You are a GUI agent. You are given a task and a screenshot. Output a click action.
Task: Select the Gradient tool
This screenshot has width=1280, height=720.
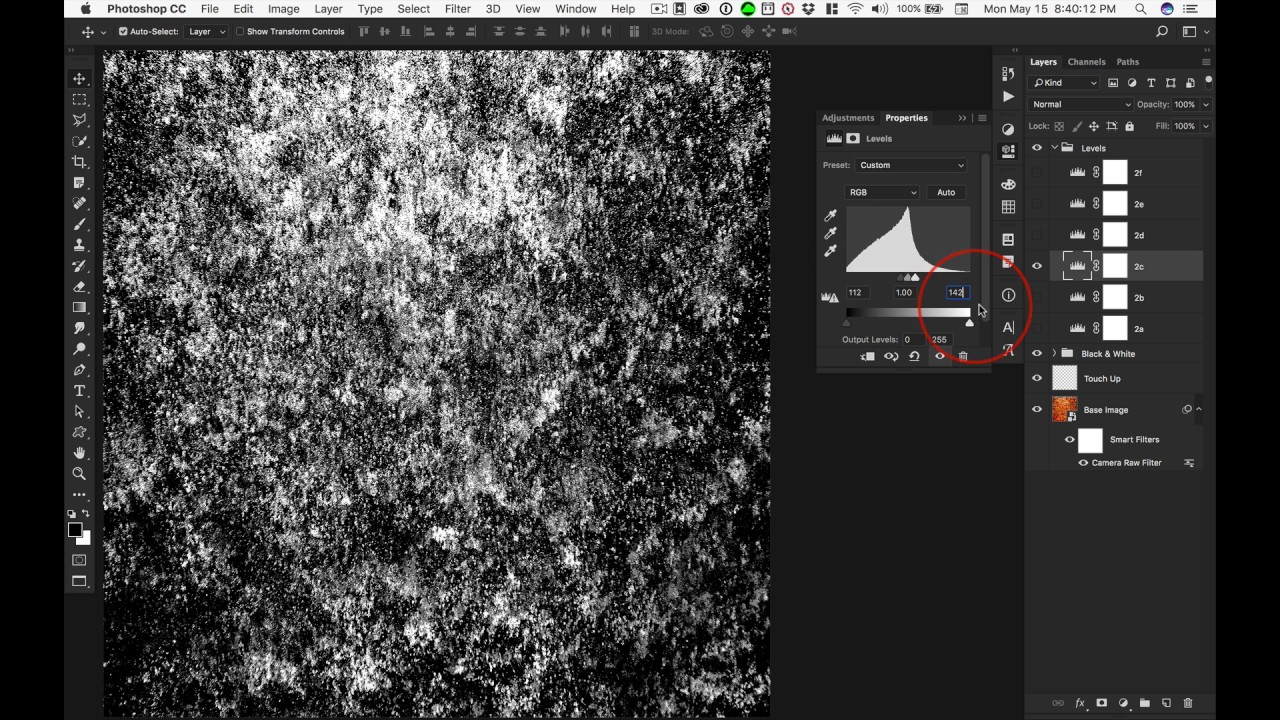click(79, 308)
